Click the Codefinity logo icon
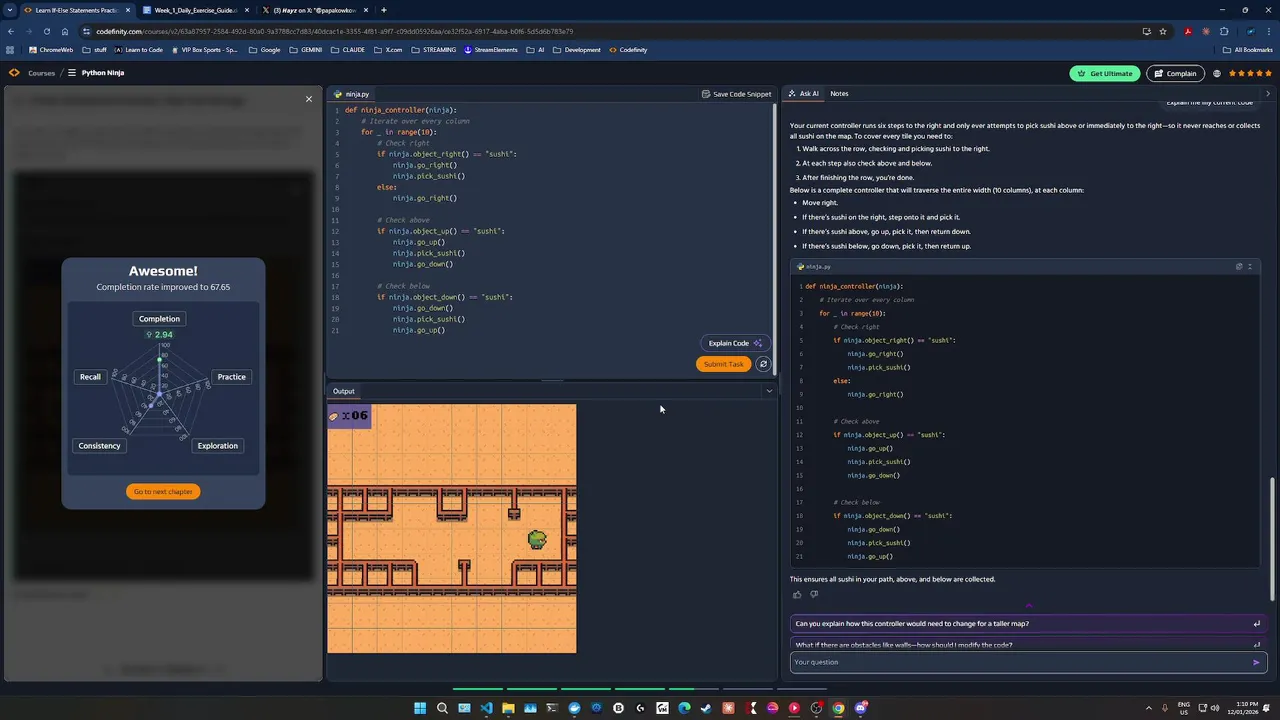Viewport: 1280px width, 720px height. pos(14,73)
